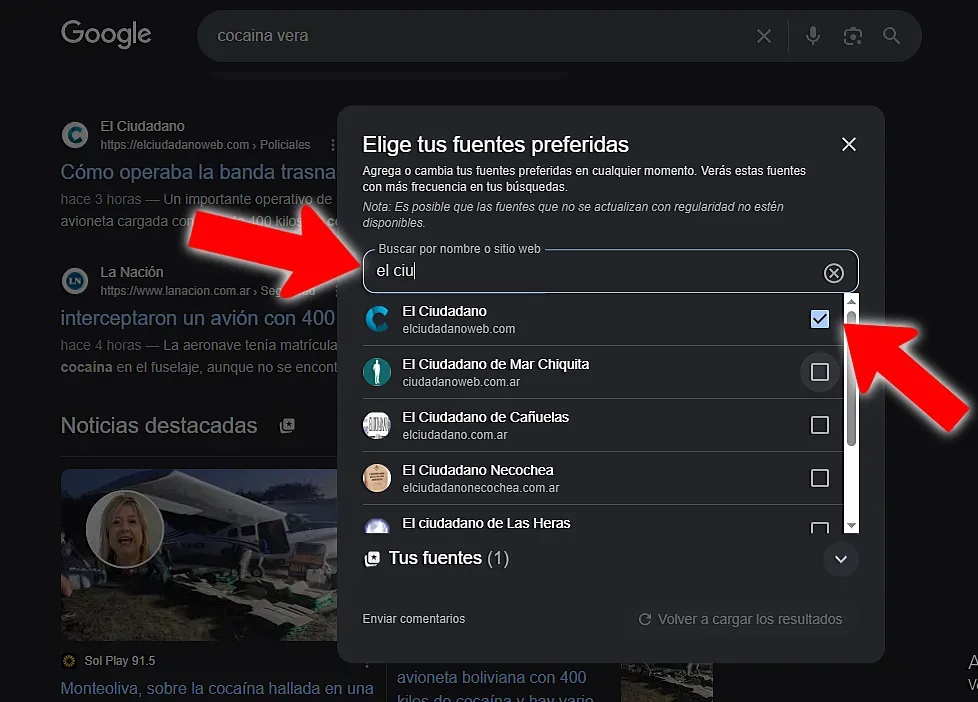
Task: Clear the Google search box text
Action: pos(763,36)
